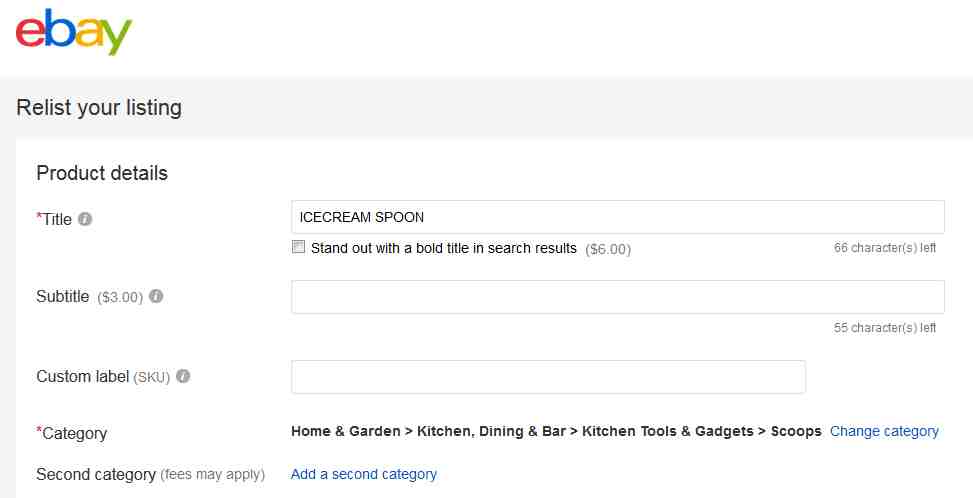Screen dimensions: 973x498
Task: Open the Change category link
Action: tap(884, 432)
